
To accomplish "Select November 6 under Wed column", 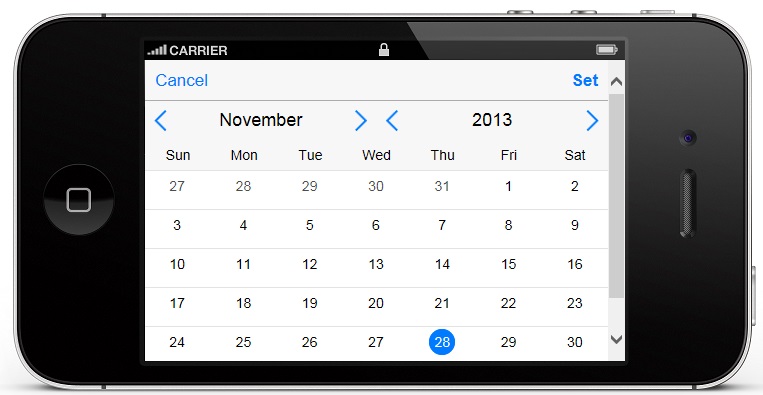I will [x=376, y=225].
